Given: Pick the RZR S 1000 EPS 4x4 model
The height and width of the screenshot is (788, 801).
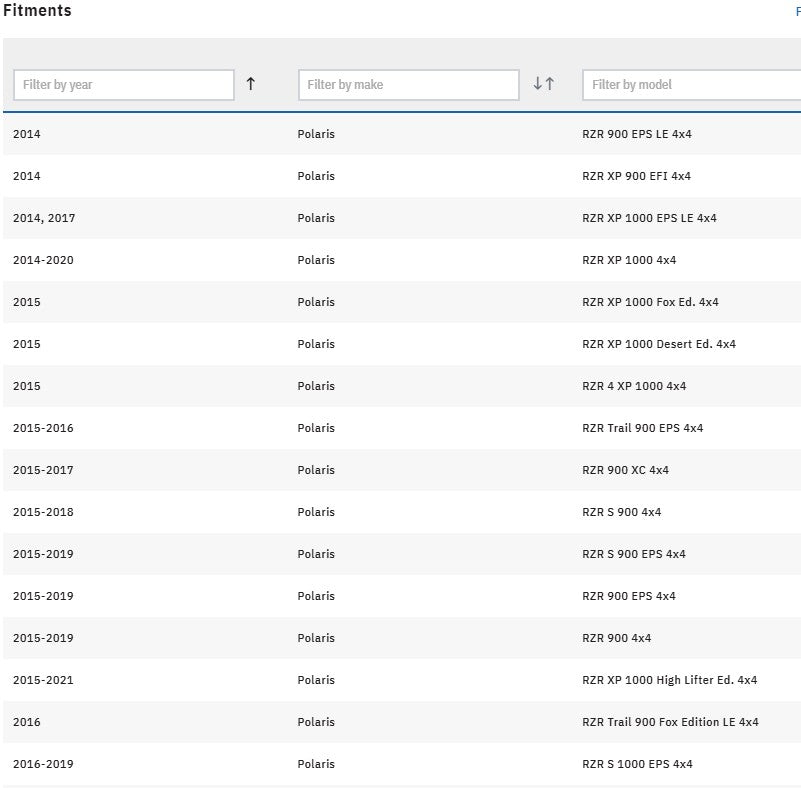Looking at the screenshot, I should 638,764.
